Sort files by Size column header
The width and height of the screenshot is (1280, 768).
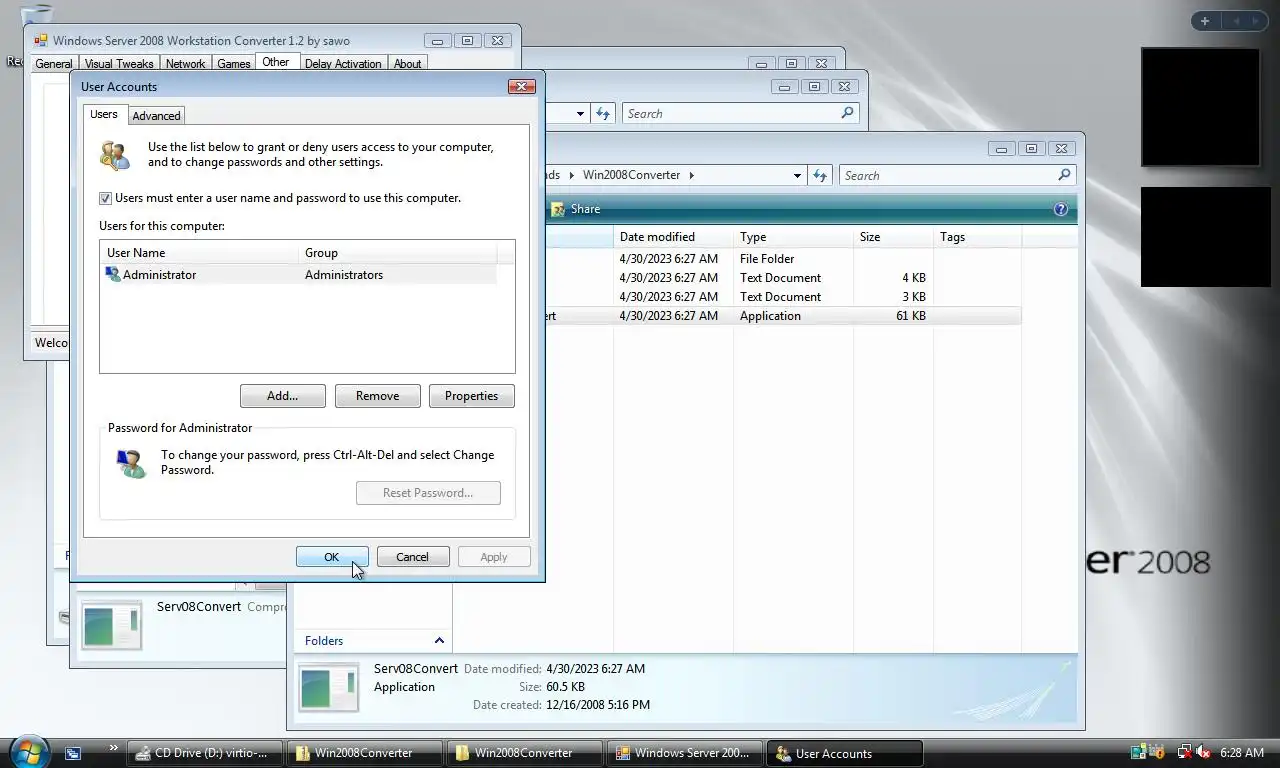[893, 237]
